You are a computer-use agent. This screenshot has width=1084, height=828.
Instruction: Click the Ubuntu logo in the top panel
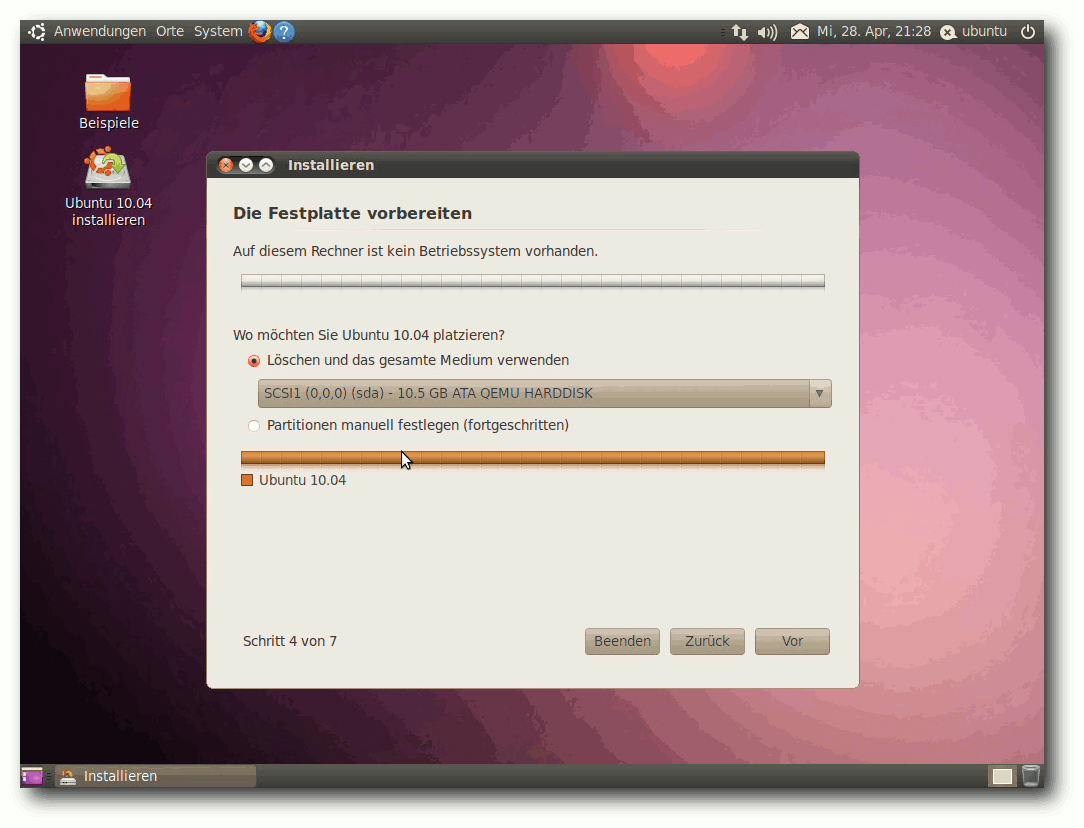pos(37,32)
